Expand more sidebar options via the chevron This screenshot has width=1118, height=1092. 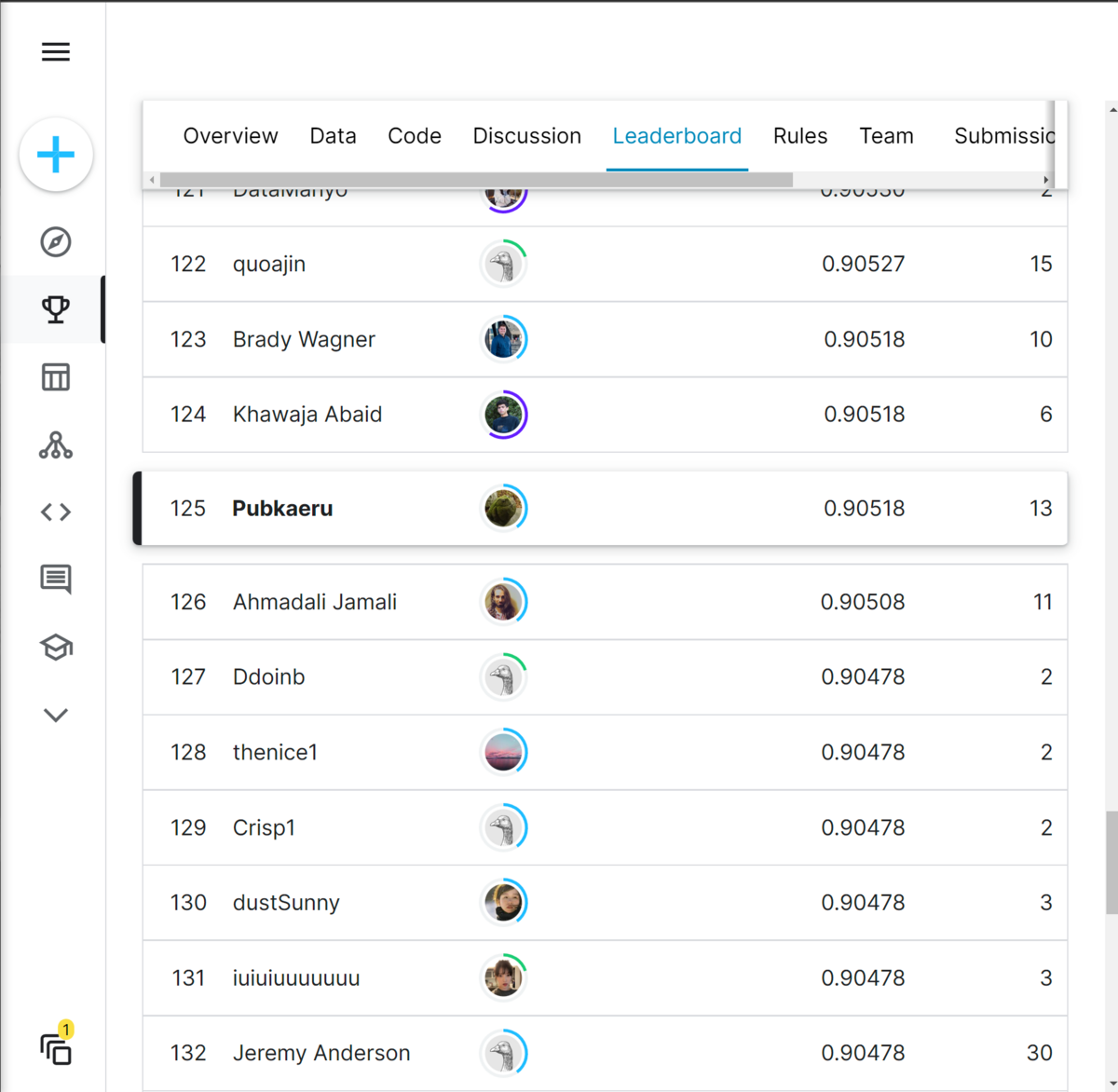(x=55, y=714)
